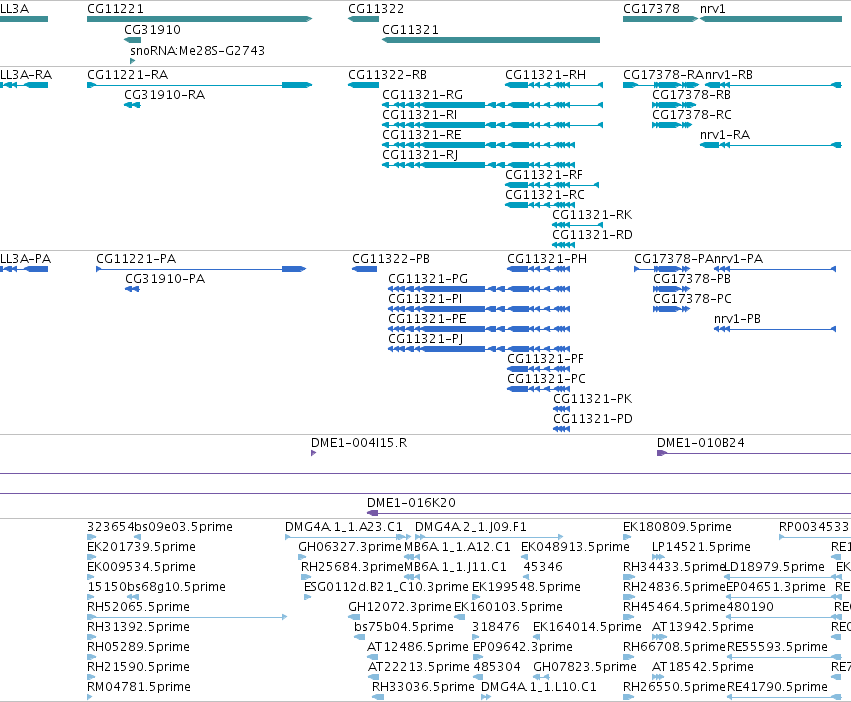Click protein CG11321-PI
This screenshot has height=702, width=851.
coord(426,299)
